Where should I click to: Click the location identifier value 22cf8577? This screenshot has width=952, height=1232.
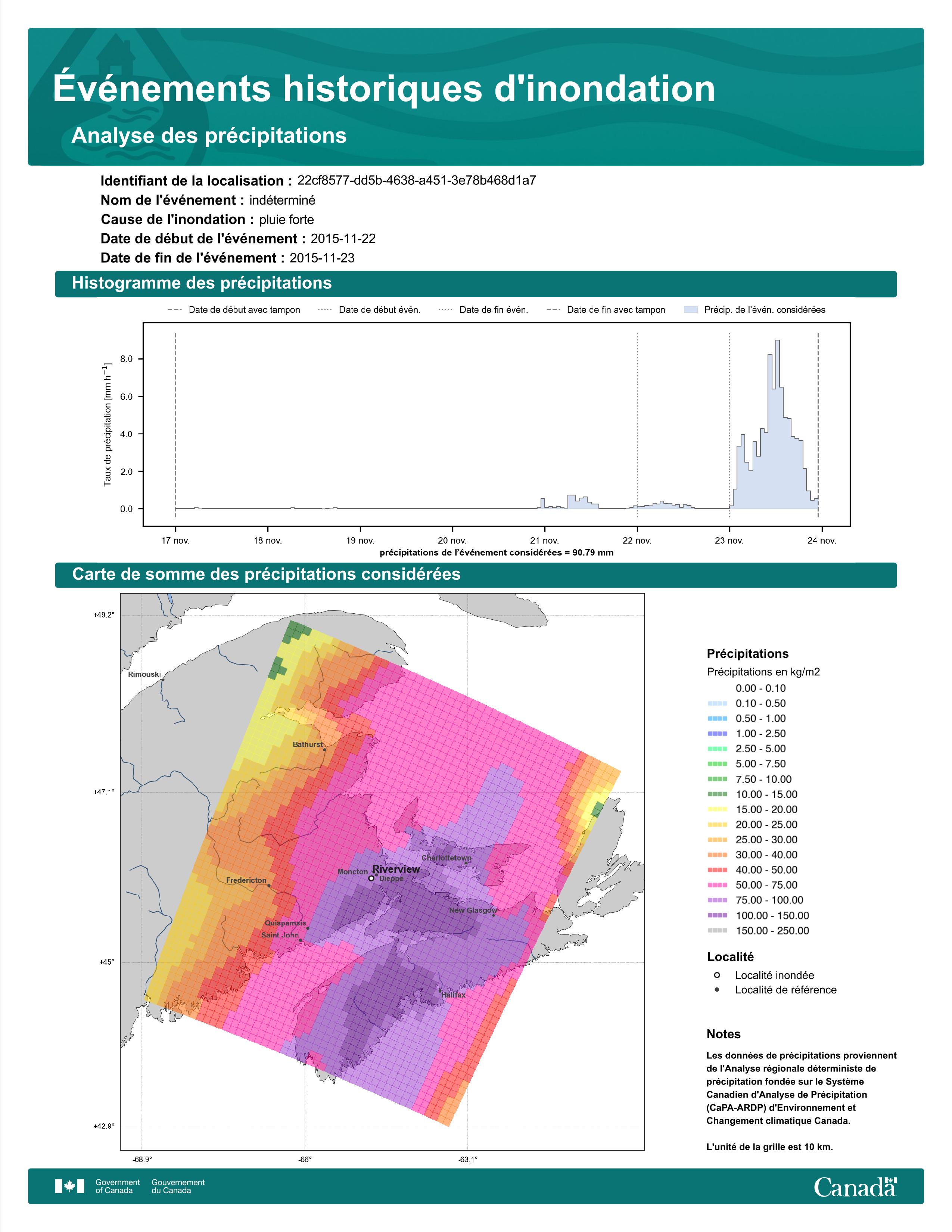(417, 181)
